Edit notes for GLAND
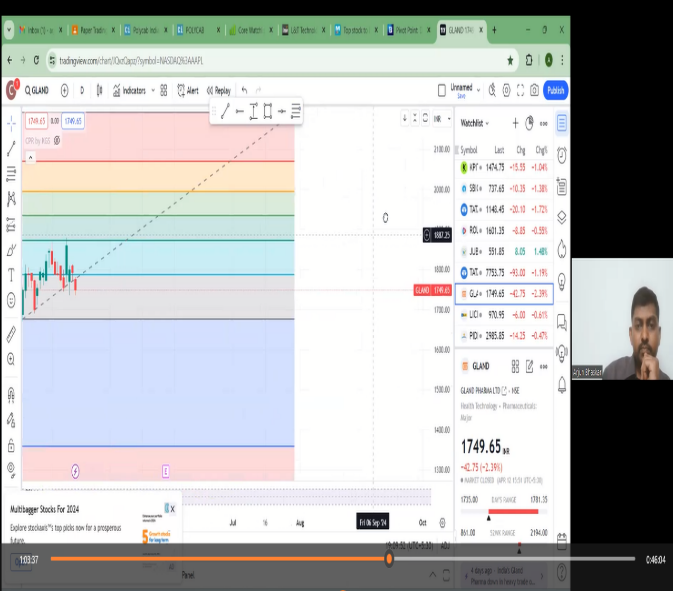Image resolution: width=673 pixels, height=591 pixels. pyautogui.click(x=530, y=366)
